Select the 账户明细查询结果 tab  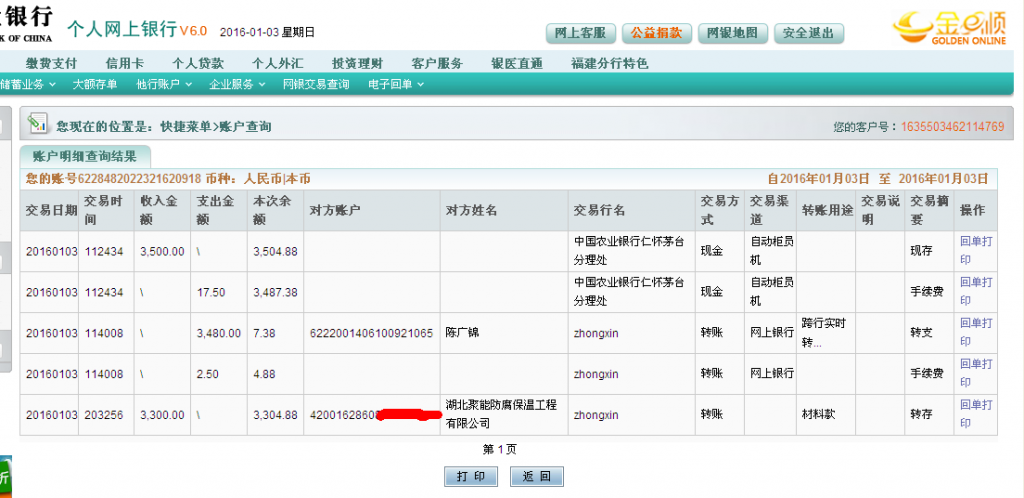[85, 156]
